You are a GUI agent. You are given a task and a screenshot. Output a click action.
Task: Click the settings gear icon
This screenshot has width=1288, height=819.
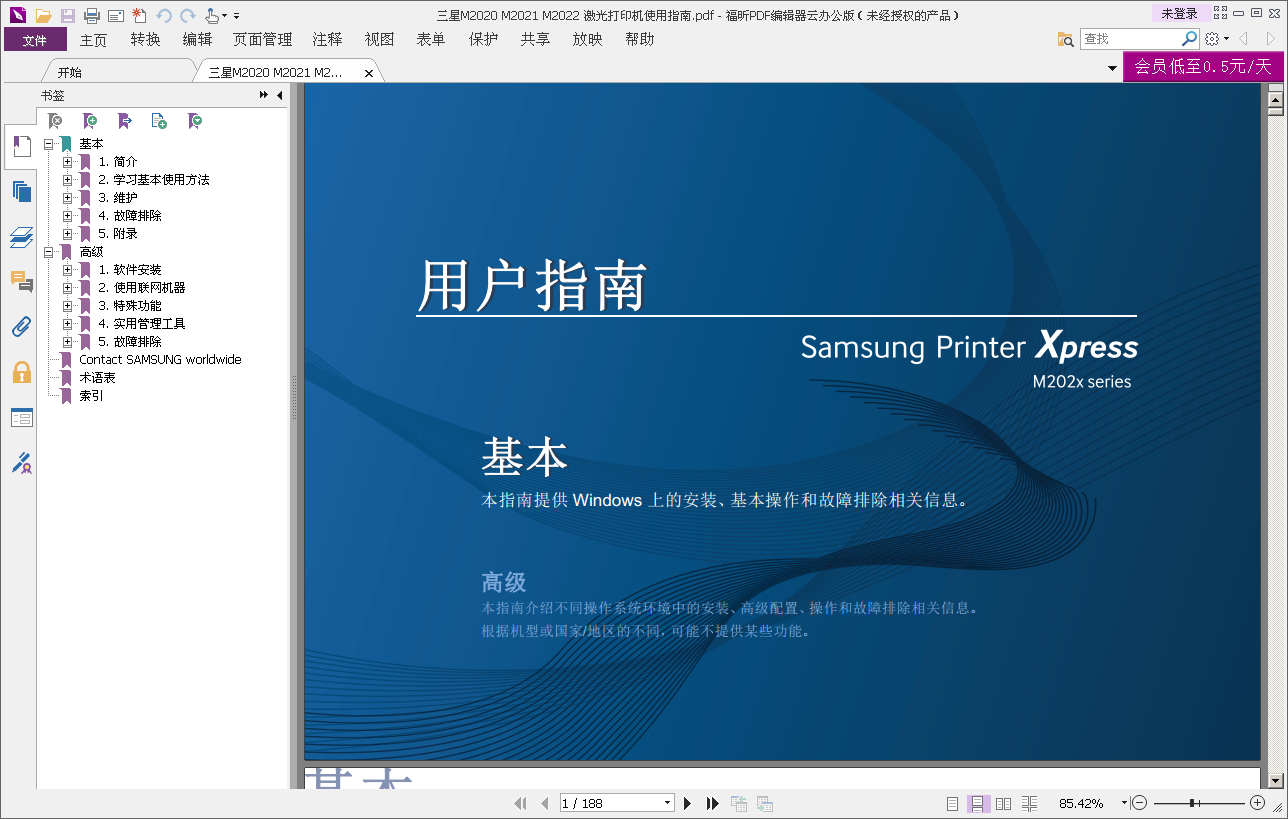[x=1213, y=39]
